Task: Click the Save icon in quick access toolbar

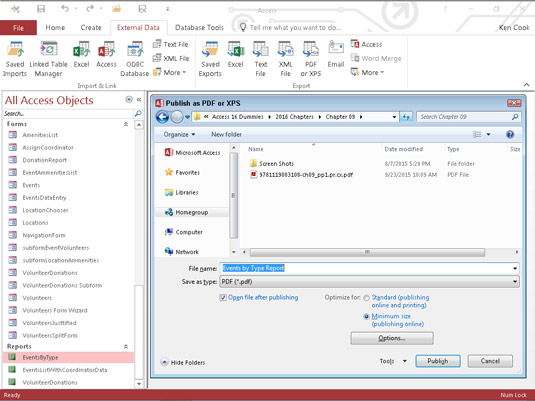Action: [x=41, y=9]
